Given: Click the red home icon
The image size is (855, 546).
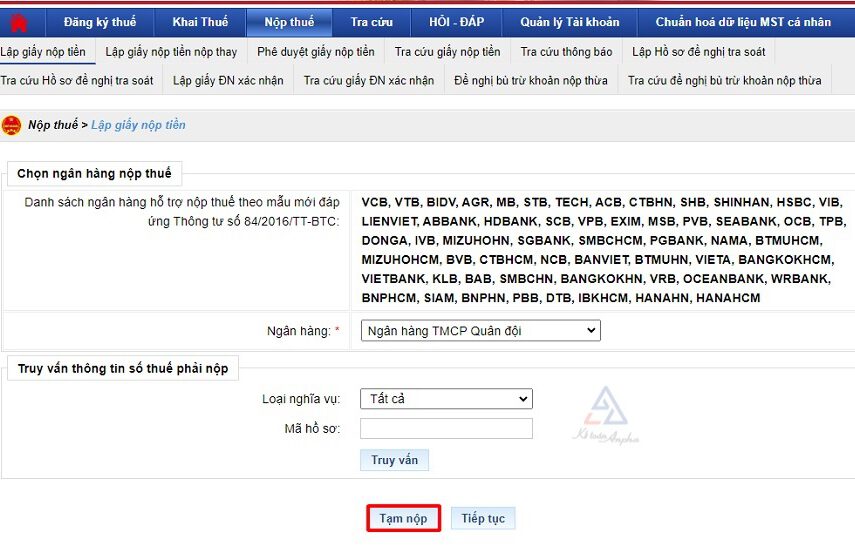Looking at the screenshot, I should click(18, 22).
